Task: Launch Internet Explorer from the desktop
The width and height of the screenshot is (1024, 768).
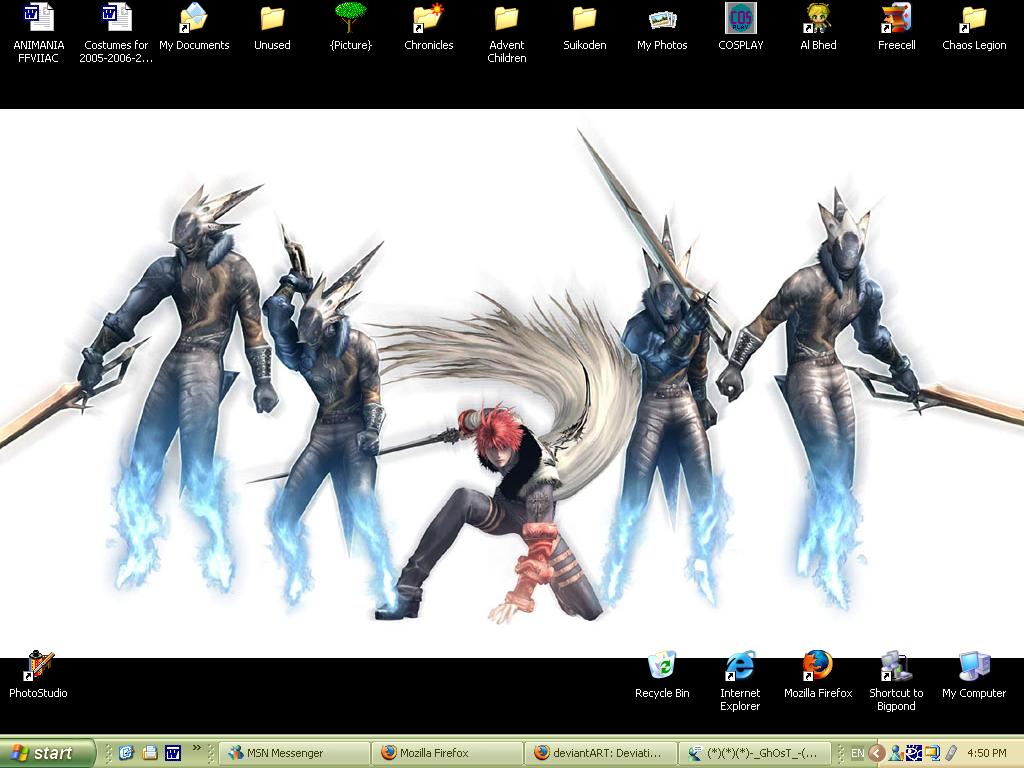Action: [740, 666]
